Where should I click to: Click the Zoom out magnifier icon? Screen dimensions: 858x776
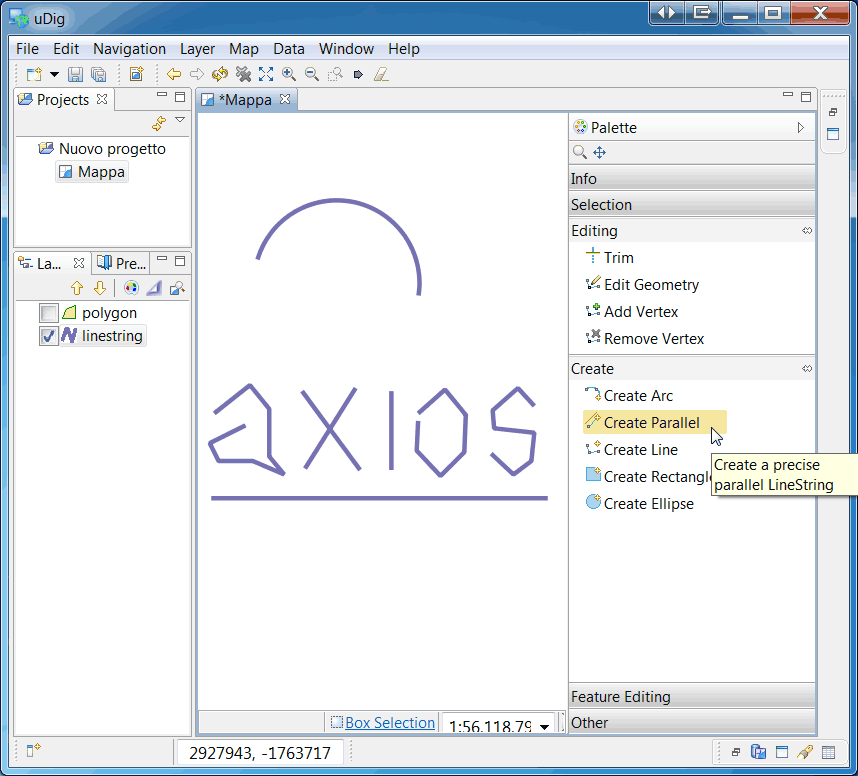point(312,74)
